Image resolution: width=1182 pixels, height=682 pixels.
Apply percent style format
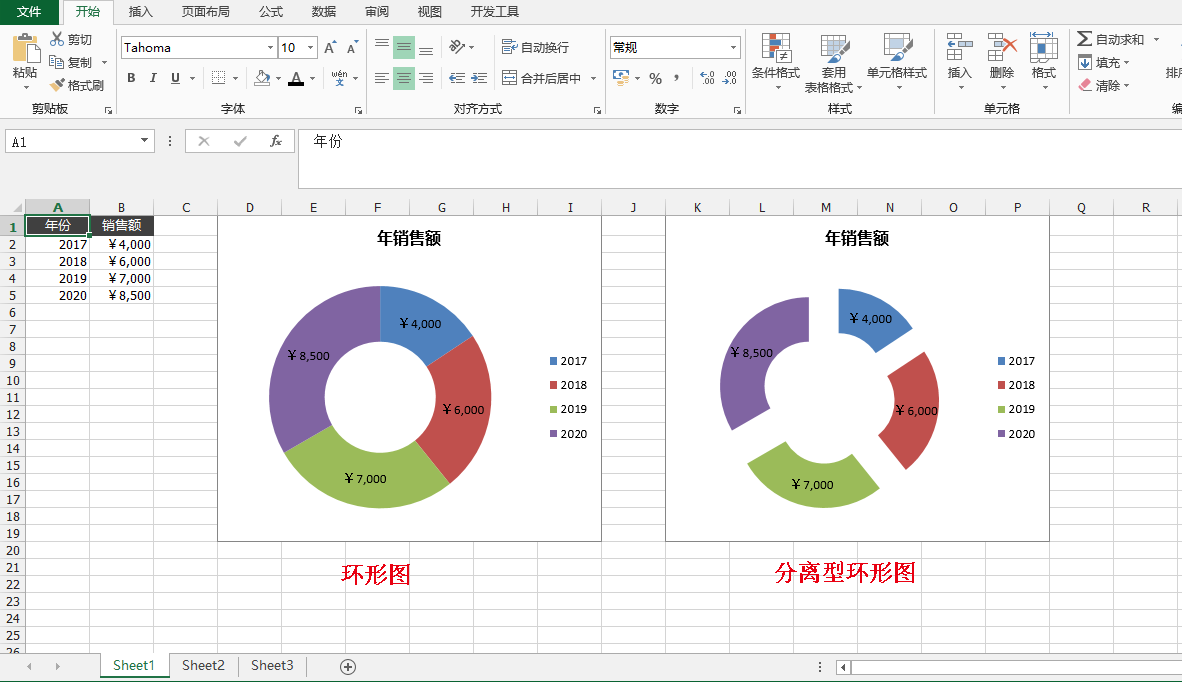[656, 78]
